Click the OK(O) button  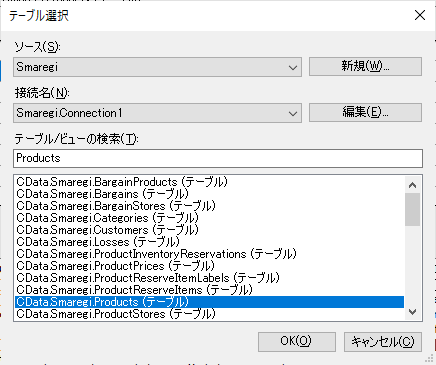(x=297, y=341)
